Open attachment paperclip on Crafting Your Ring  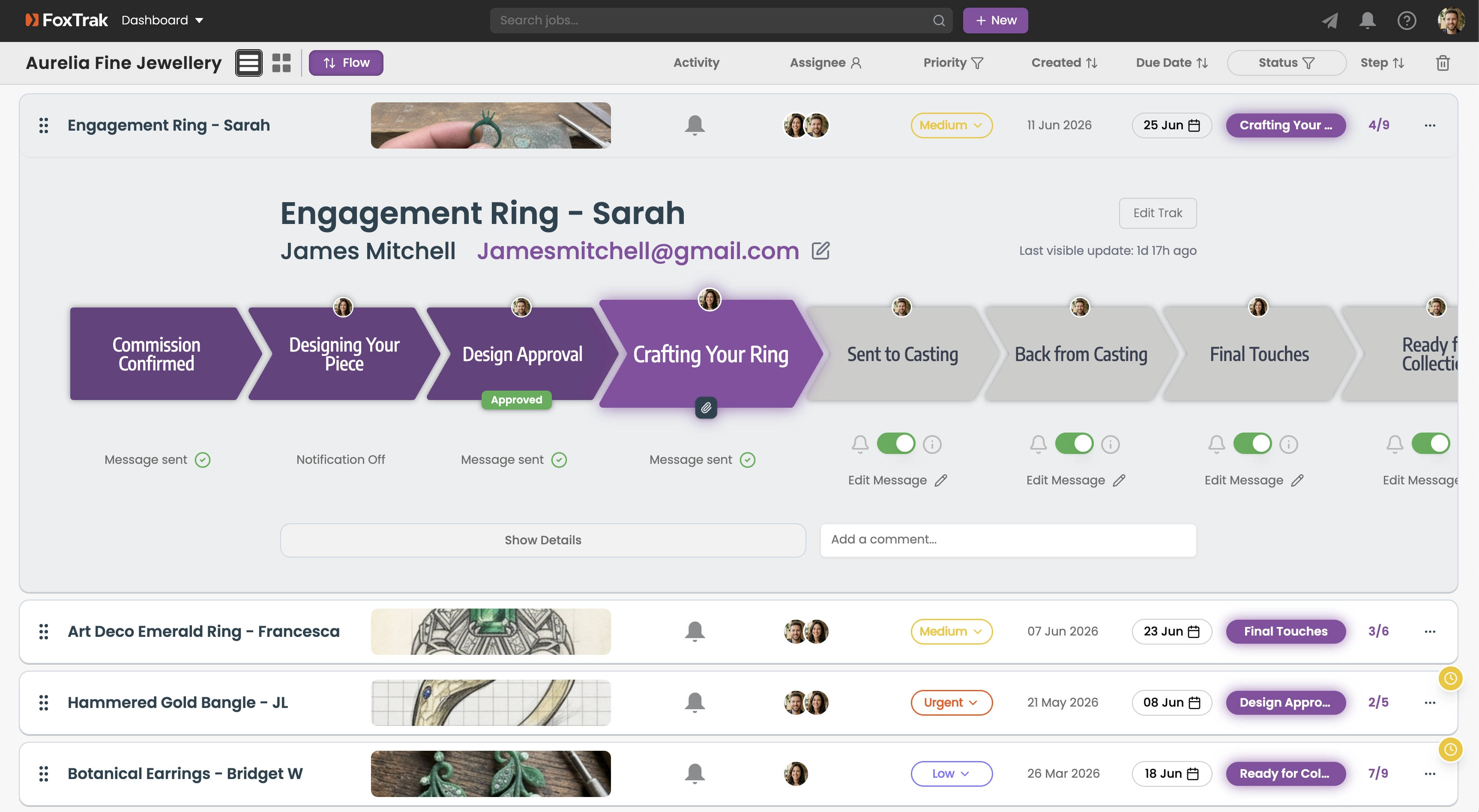pyautogui.click(x=706, y=407)
